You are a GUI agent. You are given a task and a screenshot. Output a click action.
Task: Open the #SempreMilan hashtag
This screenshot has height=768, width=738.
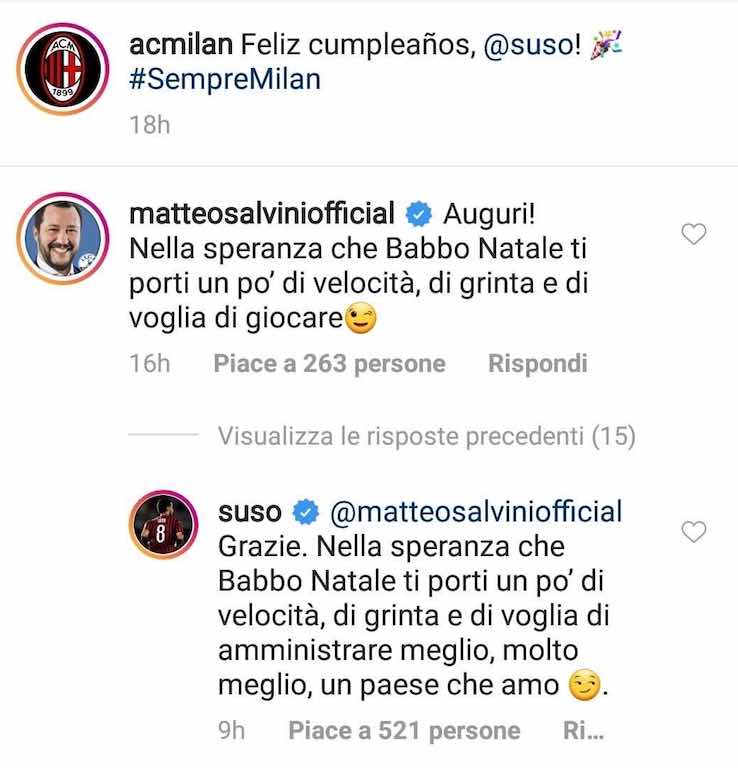coord(224,80)
